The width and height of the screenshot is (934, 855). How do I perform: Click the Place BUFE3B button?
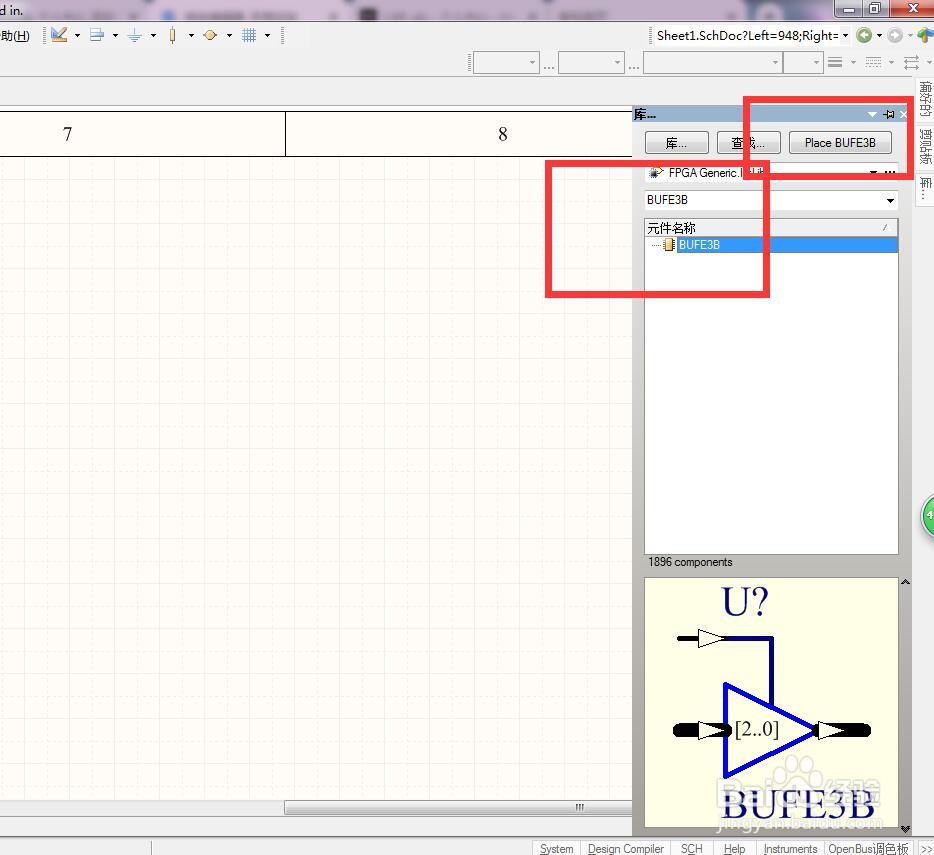tap(840, 143)
